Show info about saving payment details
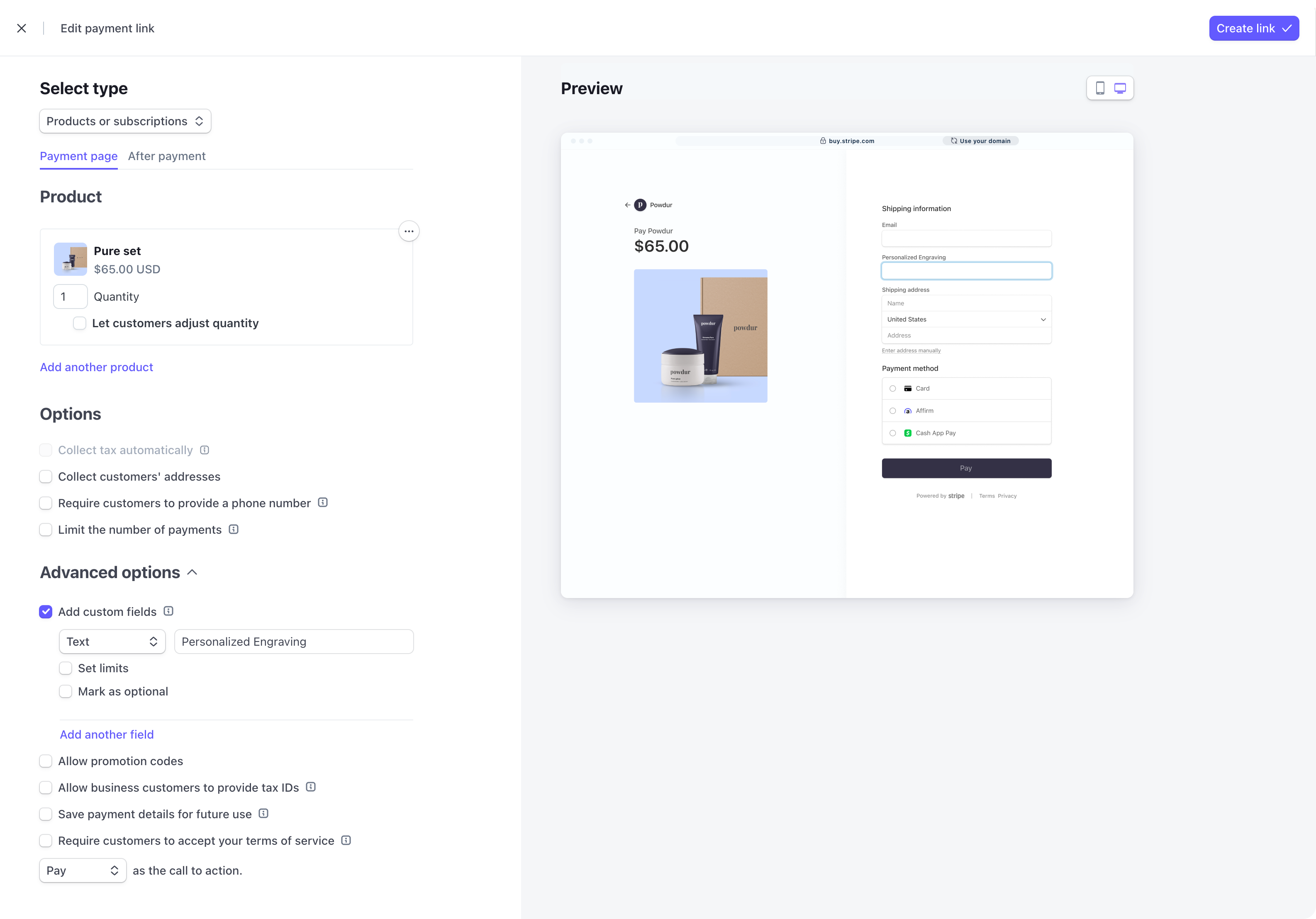1316x919 pixels. pos(264,814)
